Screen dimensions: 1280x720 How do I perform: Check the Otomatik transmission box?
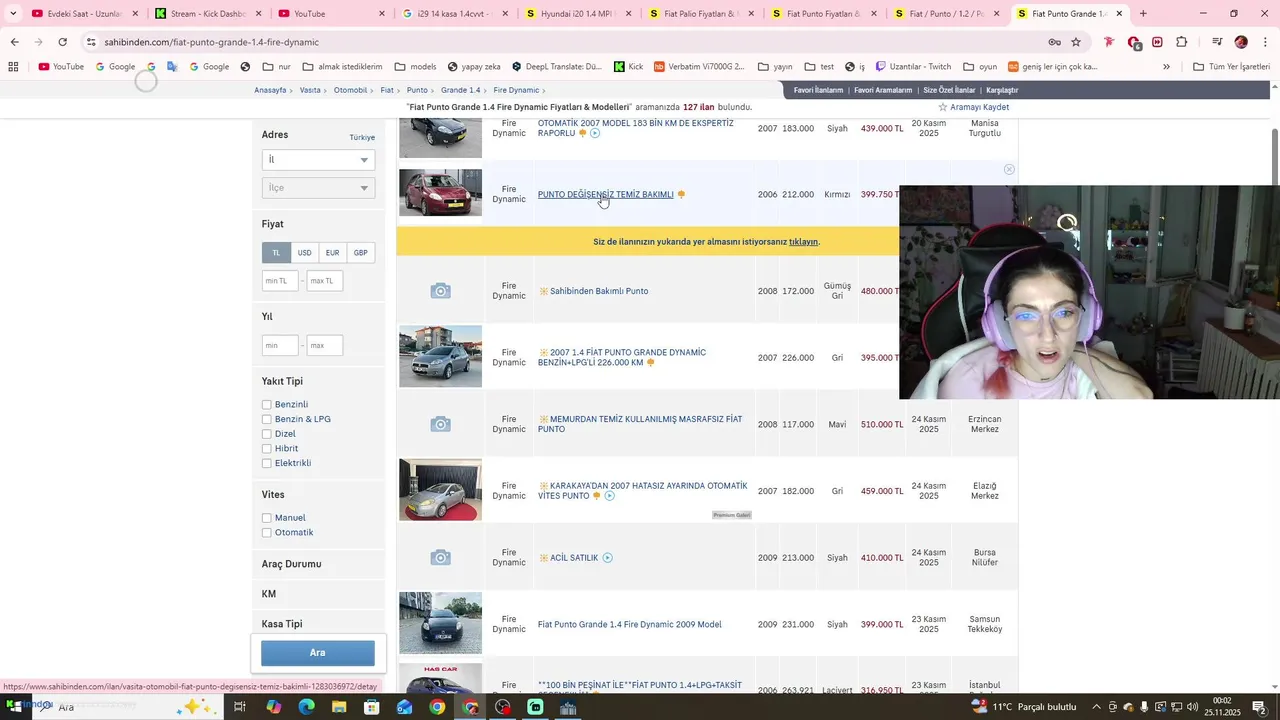[267, 533]
